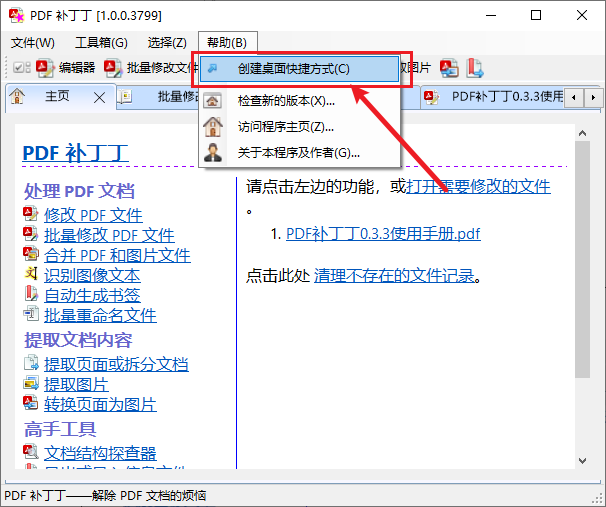
Task: Open the 编辑器 toolbar button
Action: pos(66,68)
